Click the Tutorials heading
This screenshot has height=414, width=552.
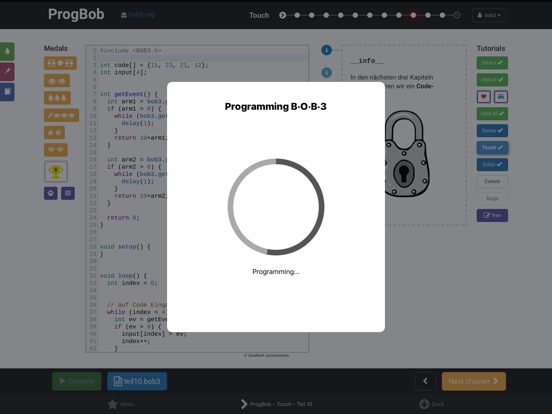point(491,48)
